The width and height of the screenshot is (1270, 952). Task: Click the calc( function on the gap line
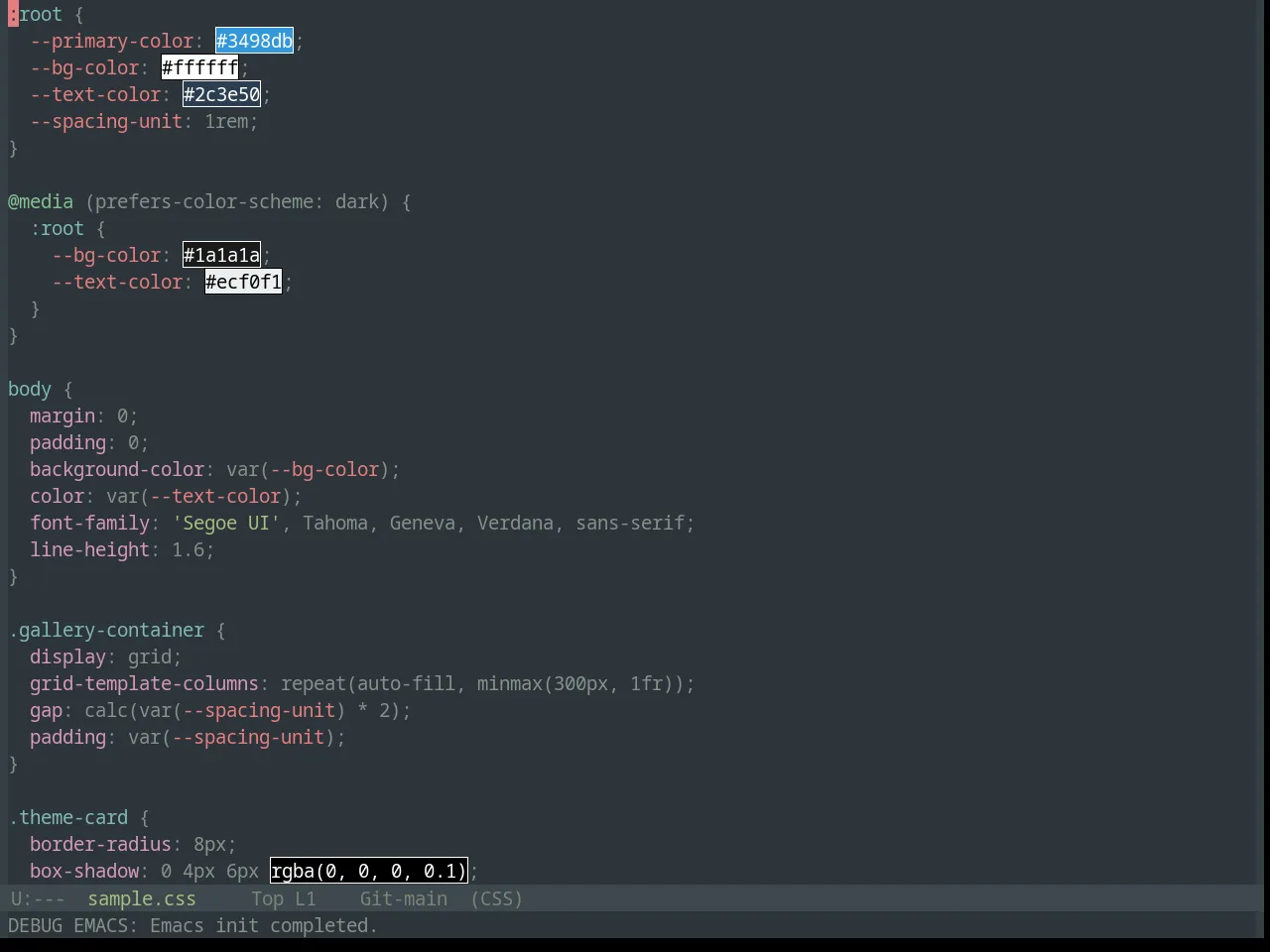coord(111,710)
